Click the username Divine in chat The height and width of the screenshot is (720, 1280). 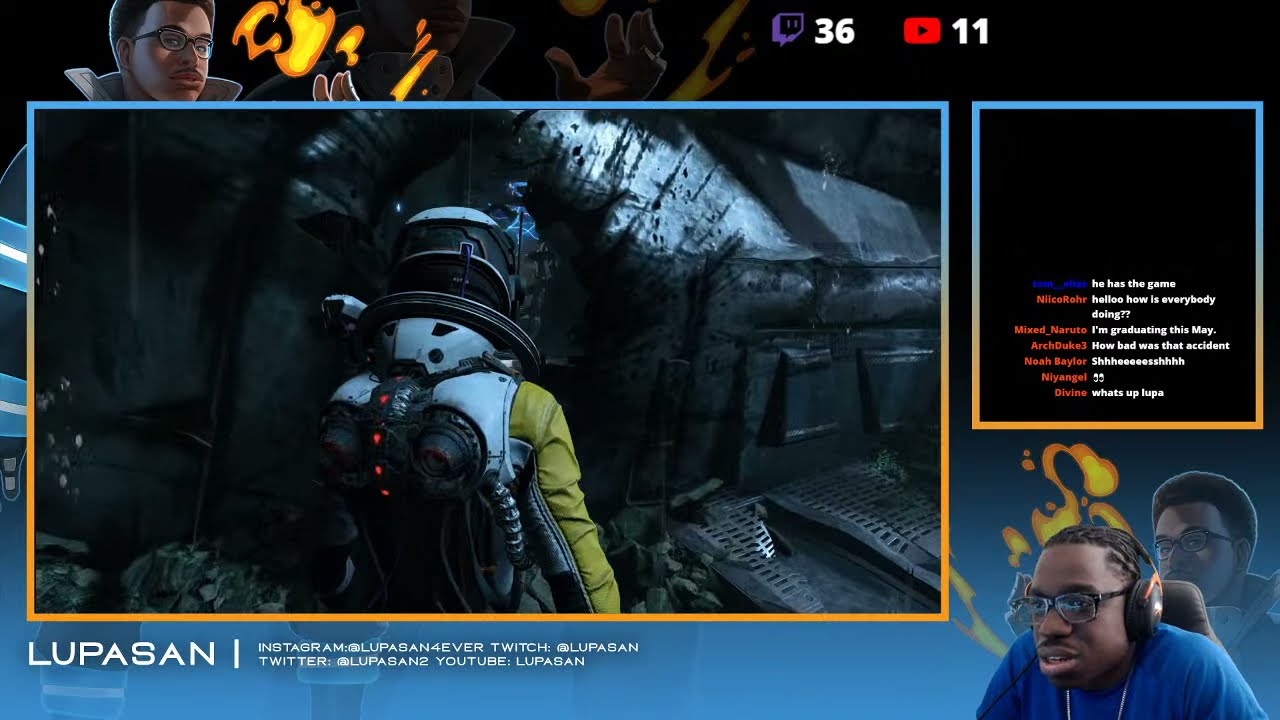pos(1070,393)
